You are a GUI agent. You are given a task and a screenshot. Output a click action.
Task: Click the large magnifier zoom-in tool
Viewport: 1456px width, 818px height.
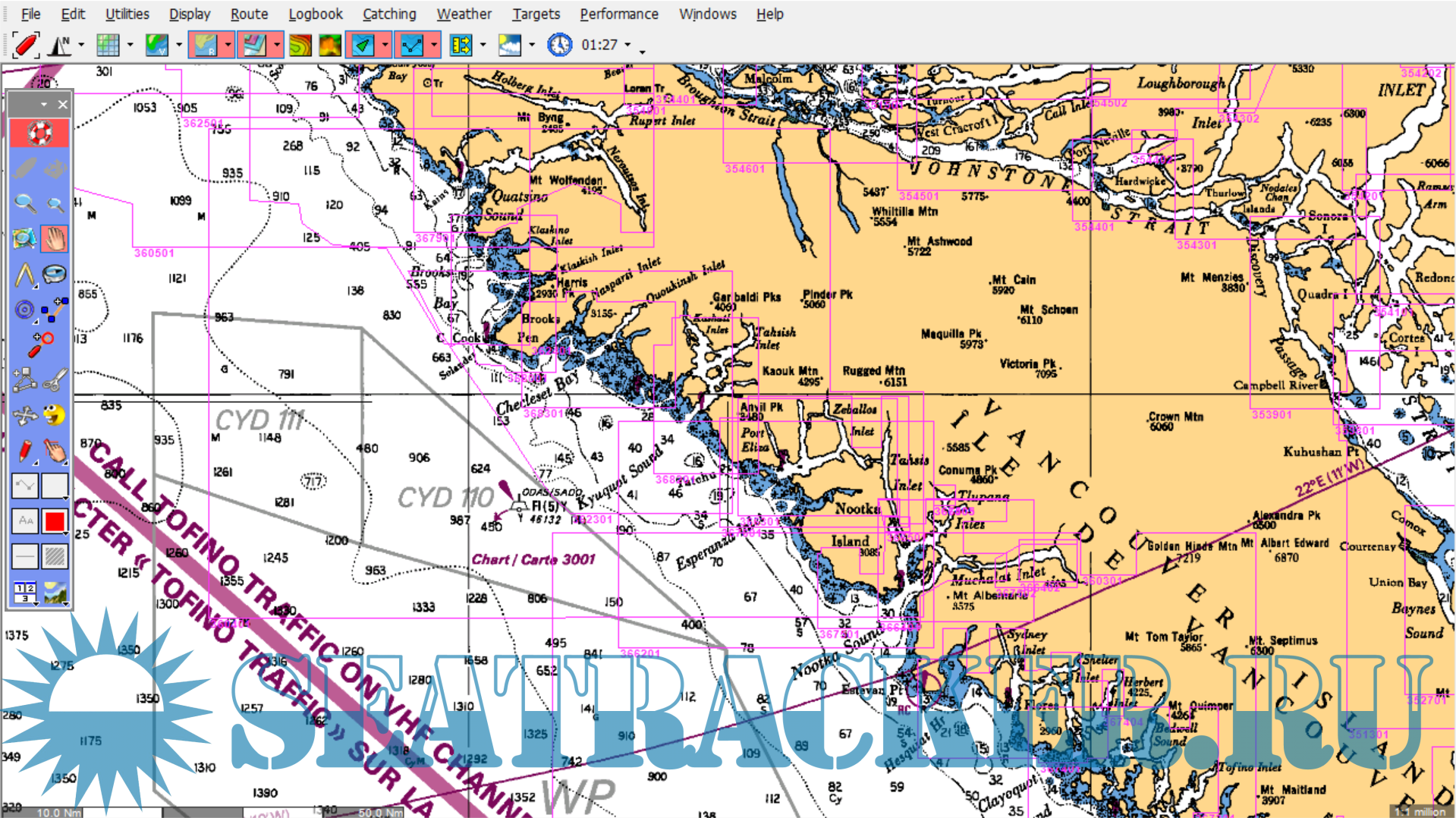25,203
